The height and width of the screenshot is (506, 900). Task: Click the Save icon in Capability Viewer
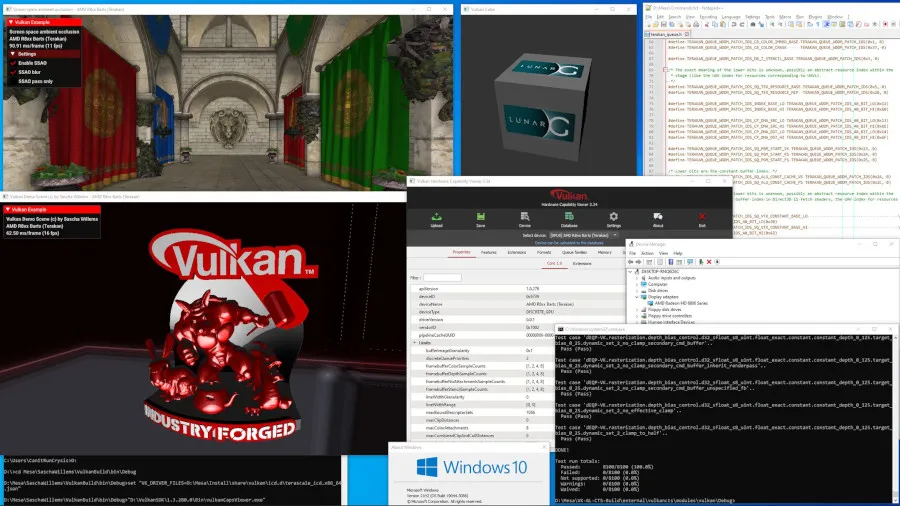point(480,217)
